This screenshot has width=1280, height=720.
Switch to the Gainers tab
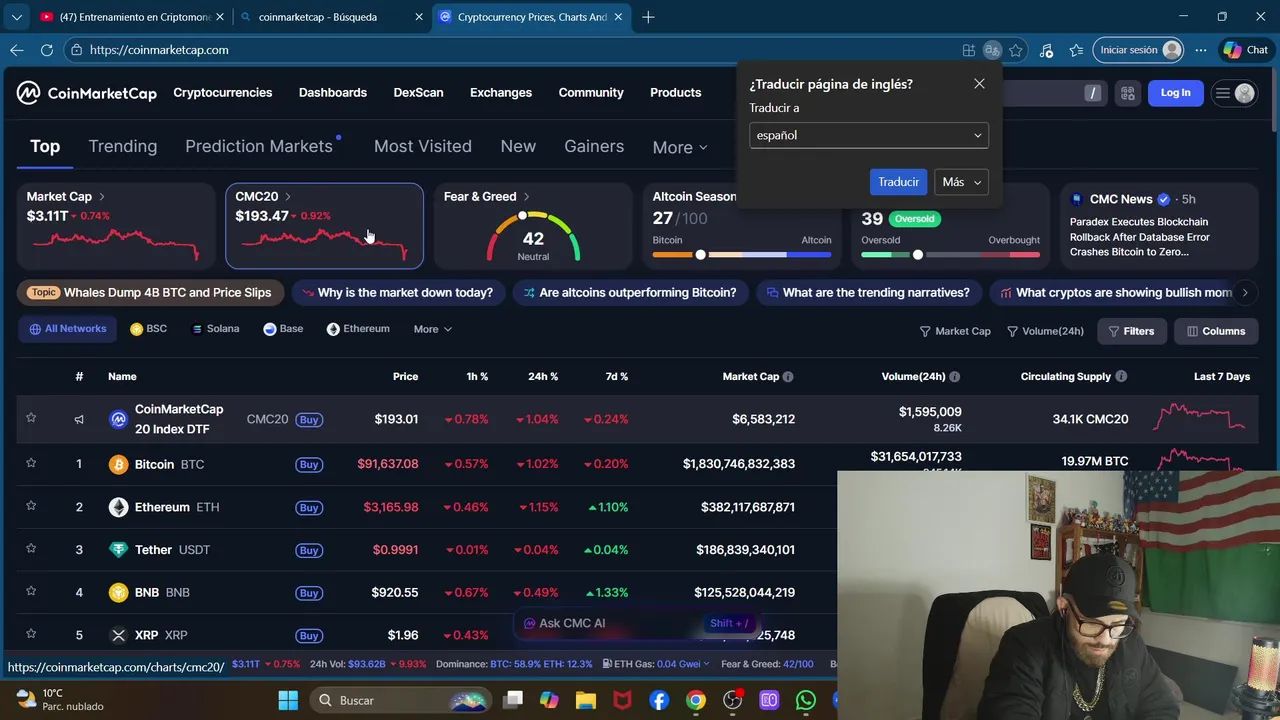click(594, 146)
